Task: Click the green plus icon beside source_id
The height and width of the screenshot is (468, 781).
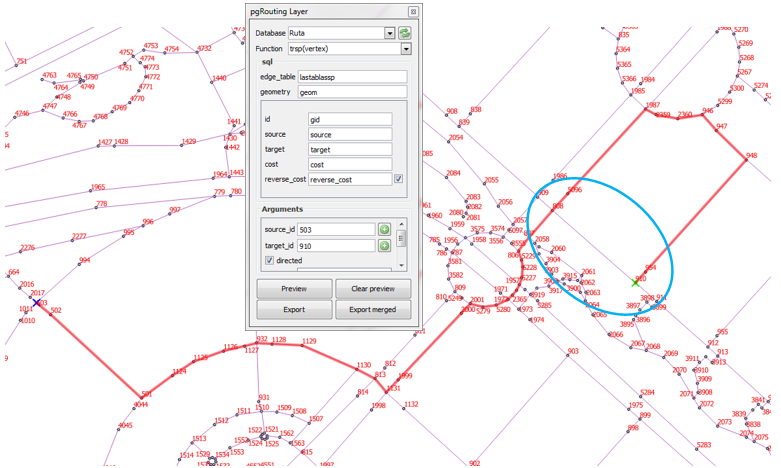Action: pyautogui.click(x=384, y=230)
